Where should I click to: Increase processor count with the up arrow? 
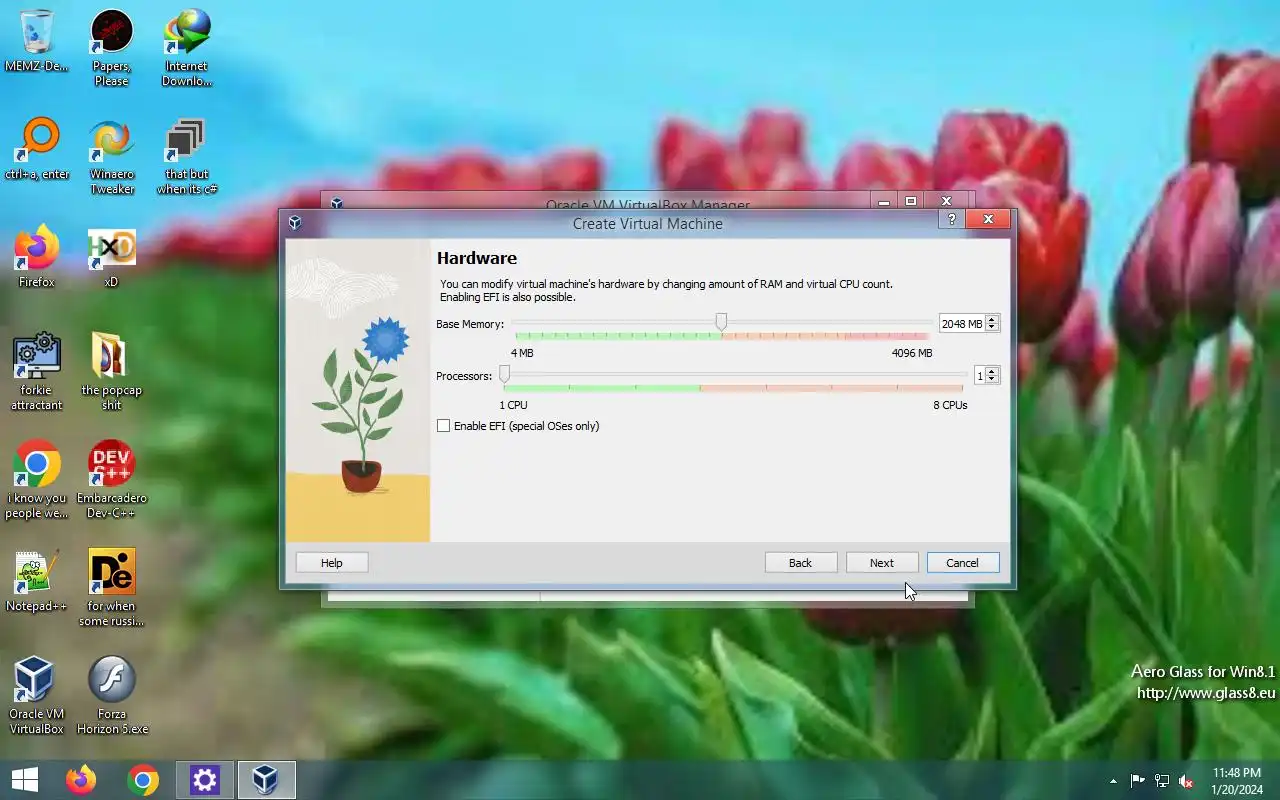[992, 371]
